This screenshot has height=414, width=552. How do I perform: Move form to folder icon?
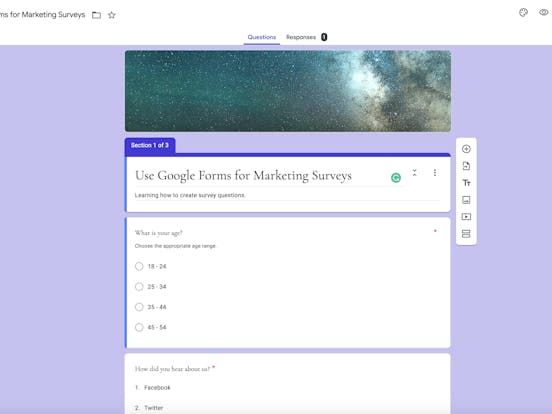pyautogui.click(x=96, y=15)
